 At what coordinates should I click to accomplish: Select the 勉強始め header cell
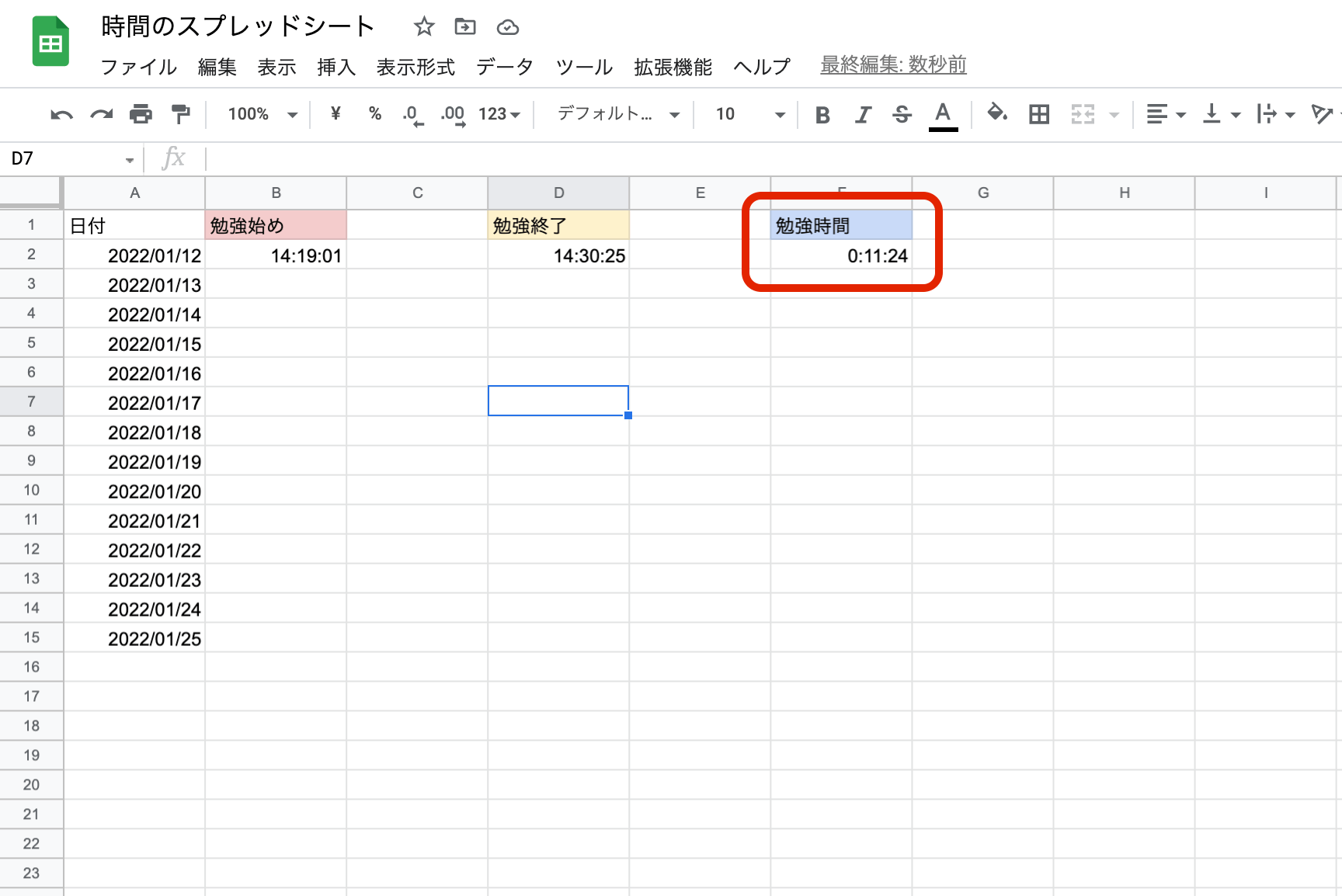pos(276,225)
